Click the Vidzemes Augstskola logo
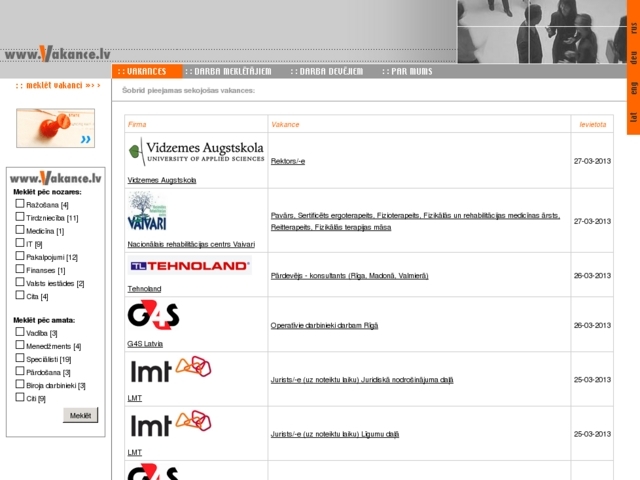 pyautogui.click(x=196, y=151)
